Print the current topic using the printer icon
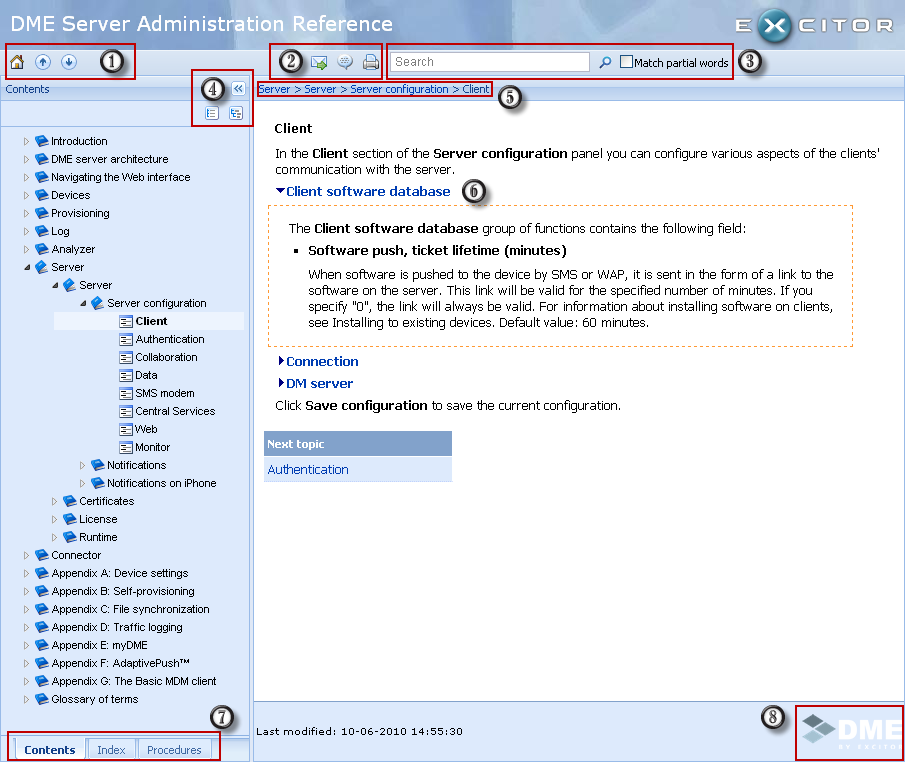 [x=371, y=63]
